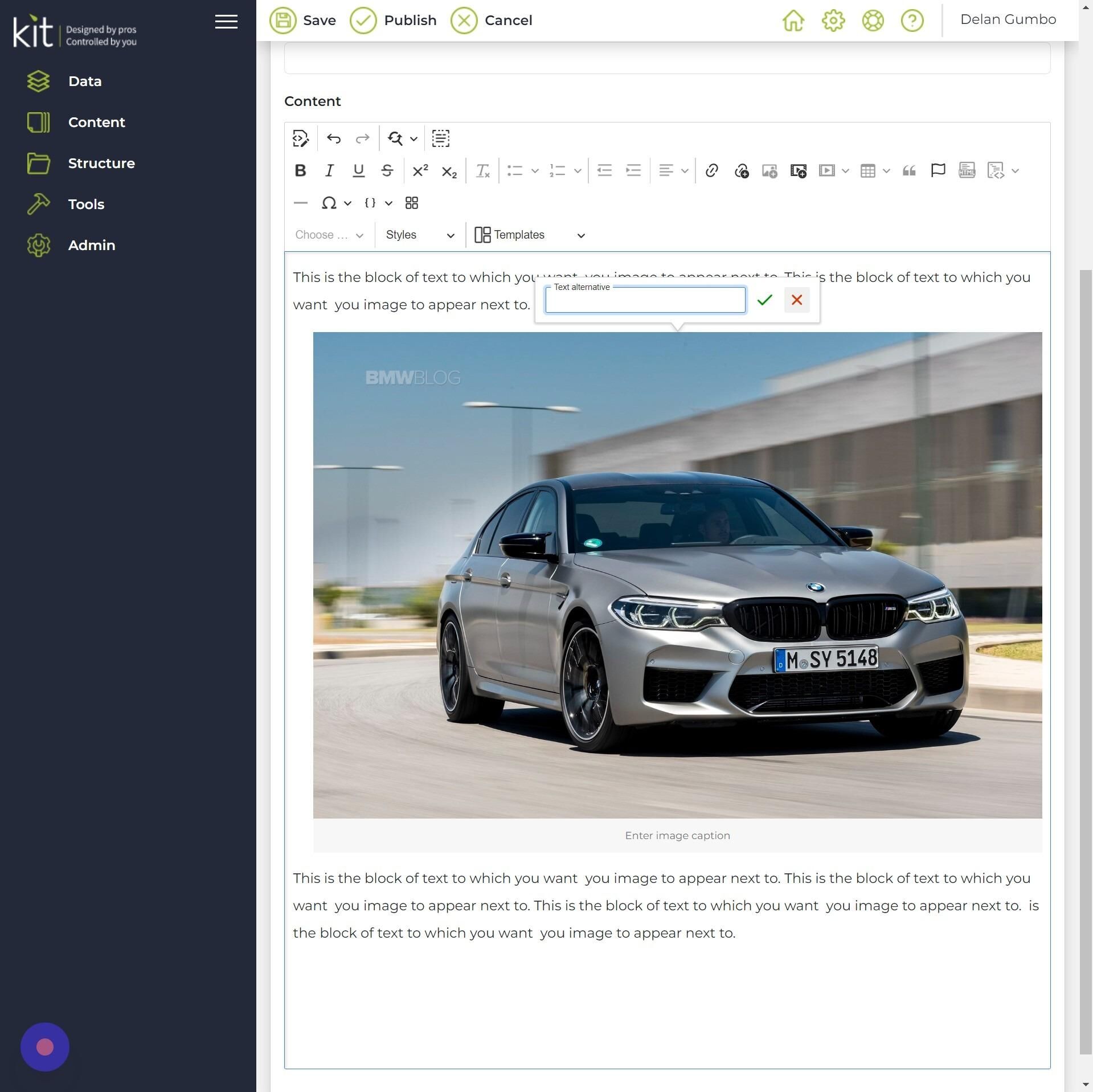Open the help question mark icon
The image size is (1093, 1092).
click(x=912, y=21)
